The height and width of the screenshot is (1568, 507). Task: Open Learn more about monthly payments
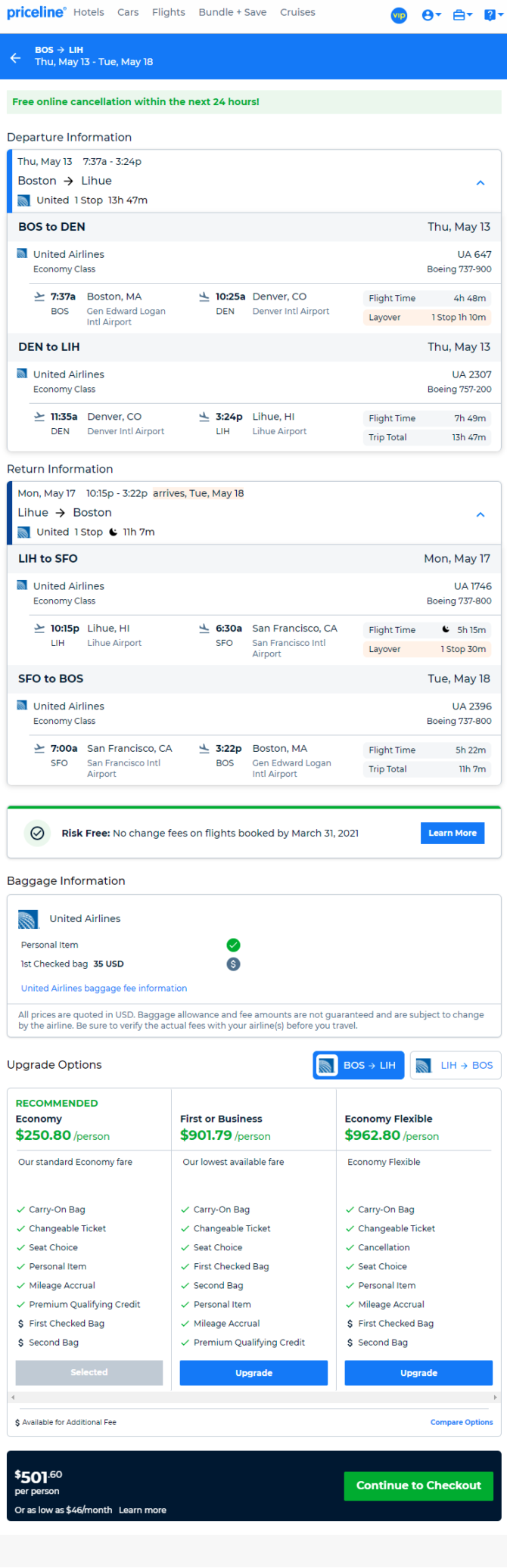[x=142, y=1510]
